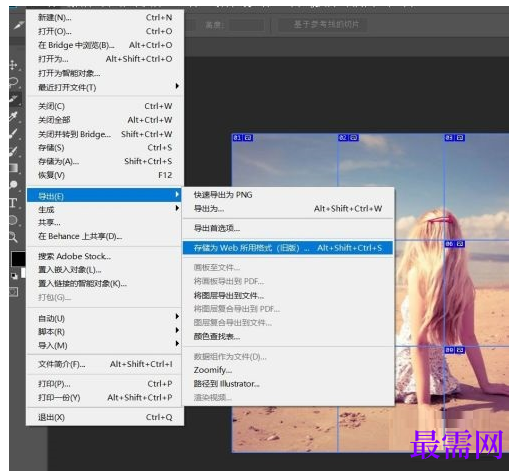Screen dimensions: 522x476
Task: Choose 打印(P)... menu entry
Action: tap(105, 384)
